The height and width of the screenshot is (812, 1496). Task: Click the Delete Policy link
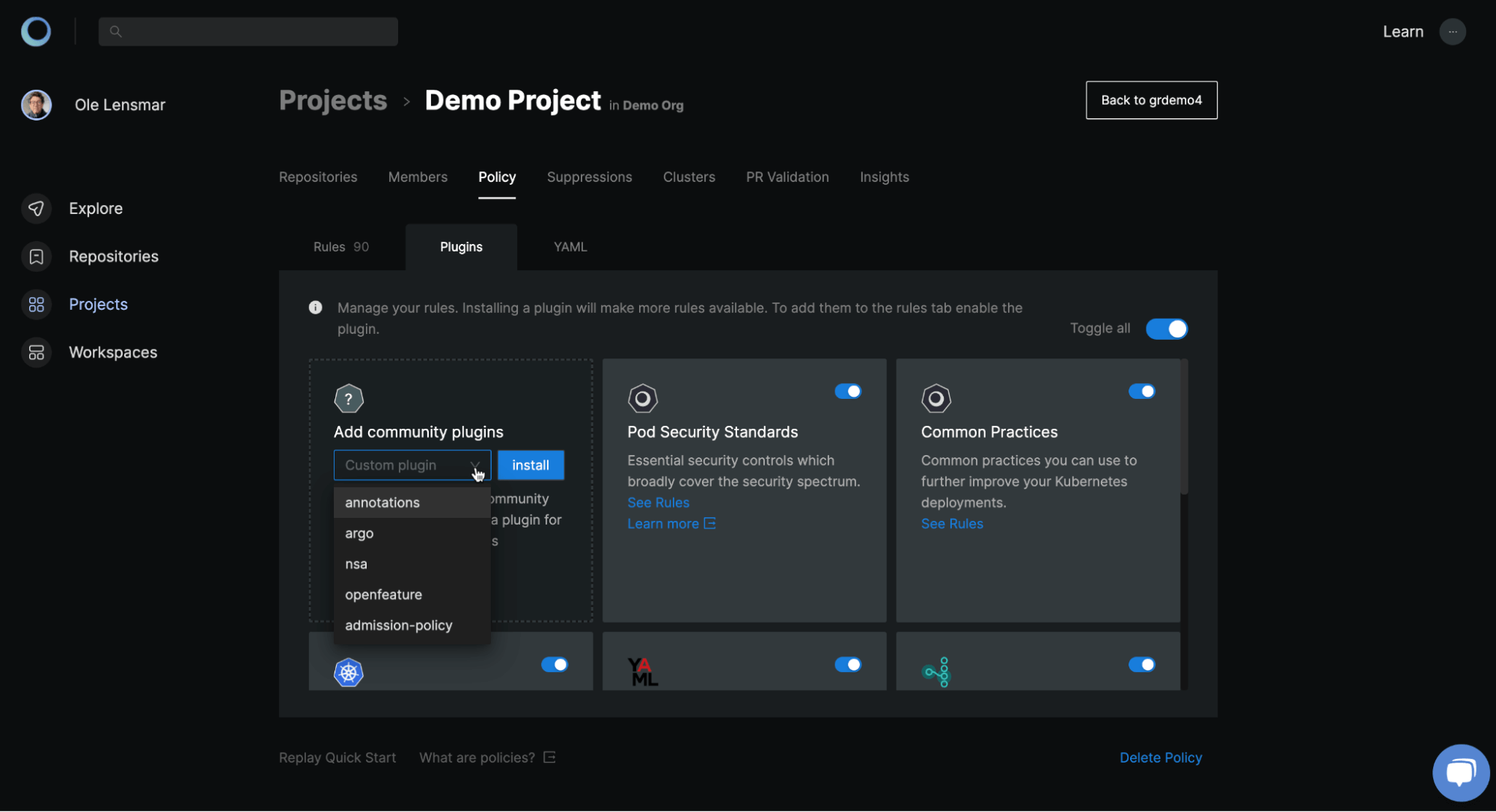(x=1160, y=757)
